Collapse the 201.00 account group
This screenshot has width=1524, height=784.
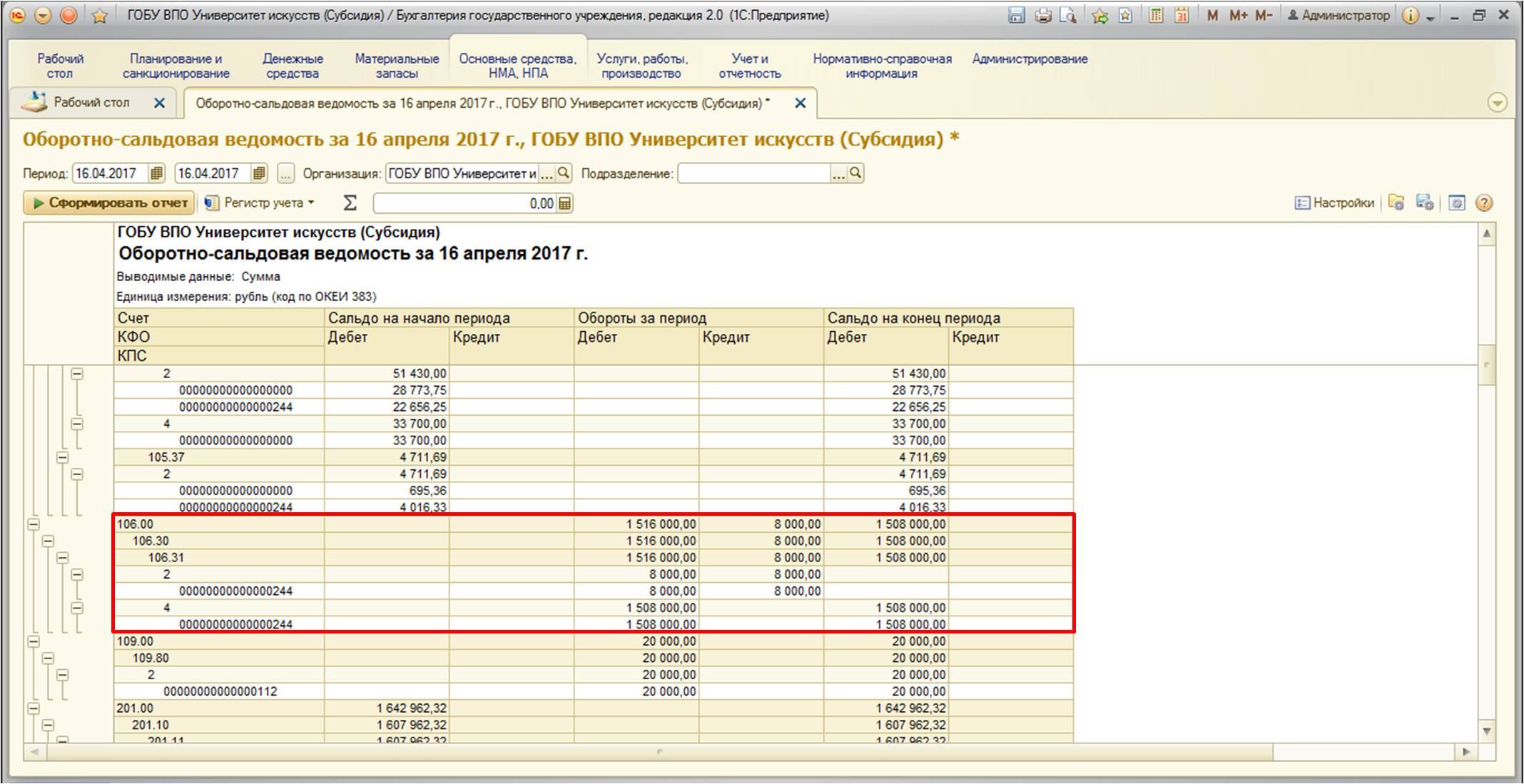[x=34, y=708]
